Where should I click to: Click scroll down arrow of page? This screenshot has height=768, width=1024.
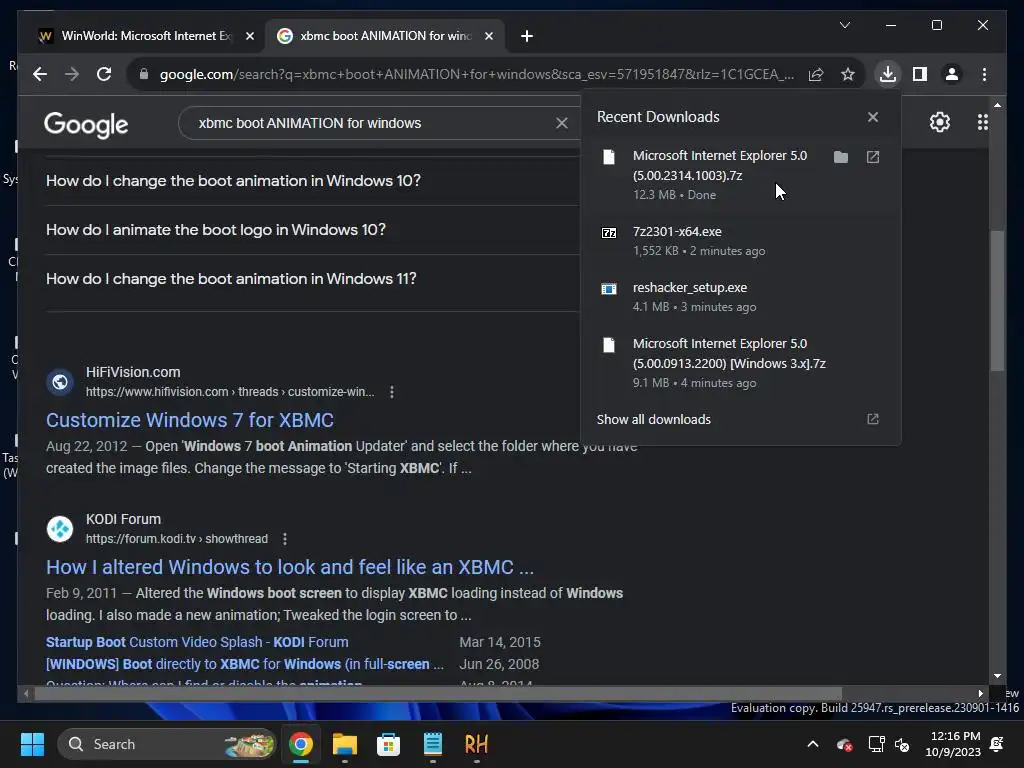997,677
